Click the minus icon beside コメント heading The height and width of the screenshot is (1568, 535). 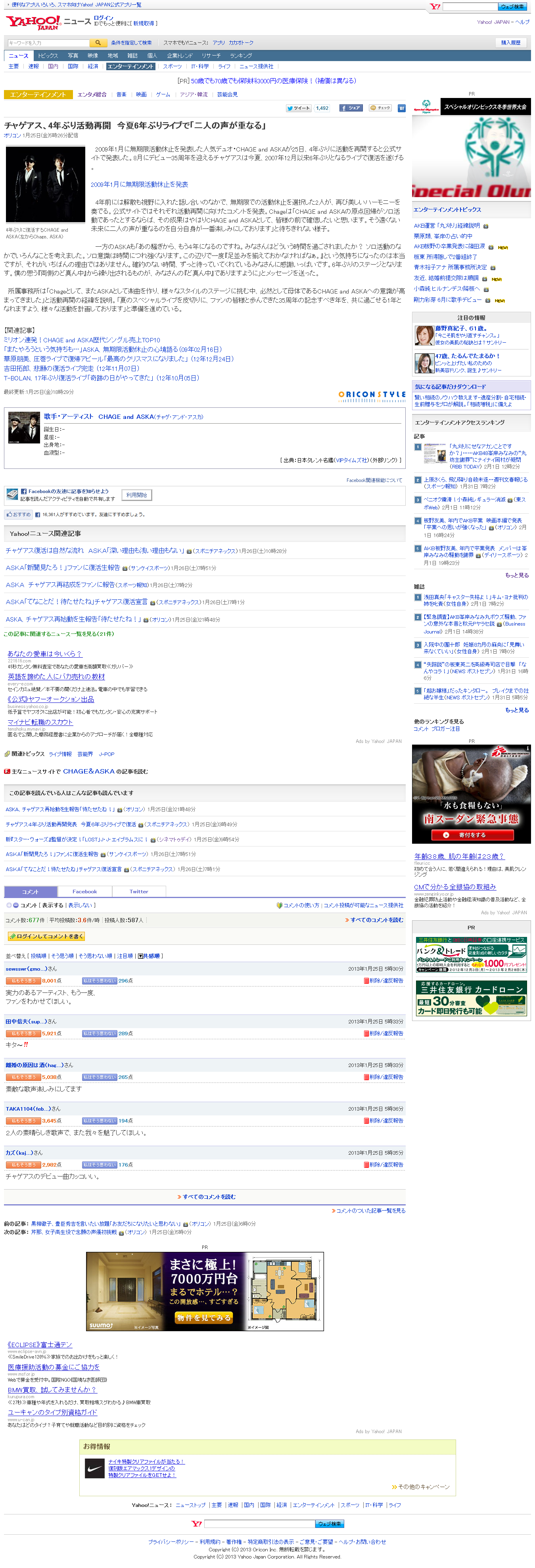click(x=15, y=904)
